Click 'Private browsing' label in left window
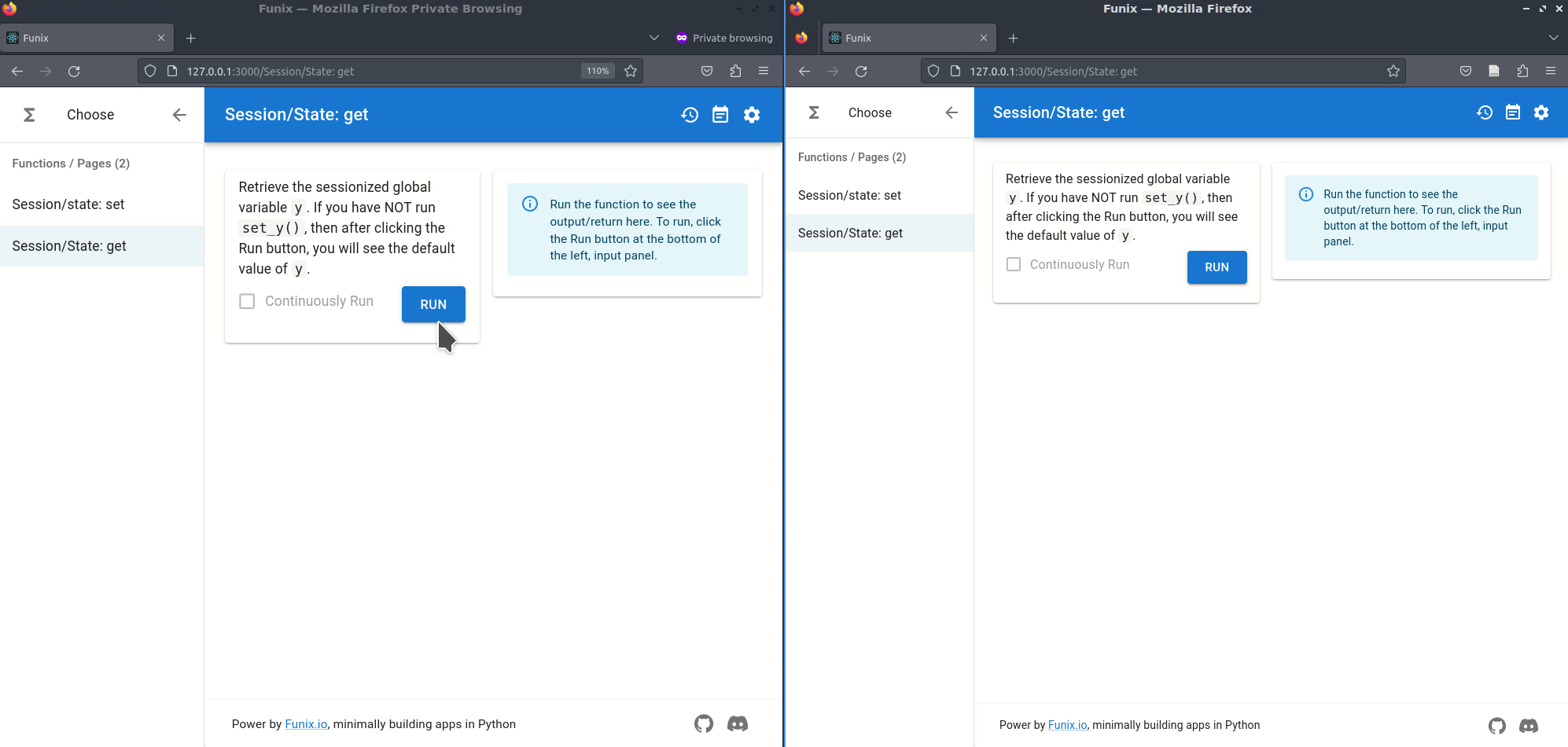Image resolution: width=1568 pixels, height=747 pixels. click(732, 38)
